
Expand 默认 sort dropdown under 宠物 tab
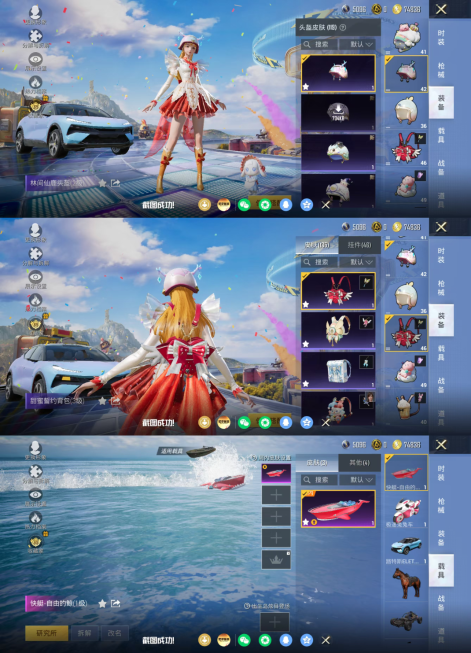point(357,262)
